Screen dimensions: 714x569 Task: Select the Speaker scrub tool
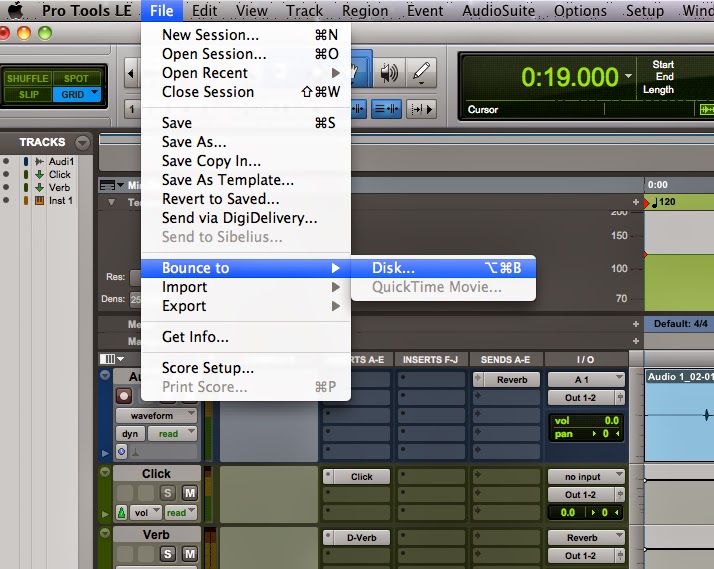pos(388,72)
